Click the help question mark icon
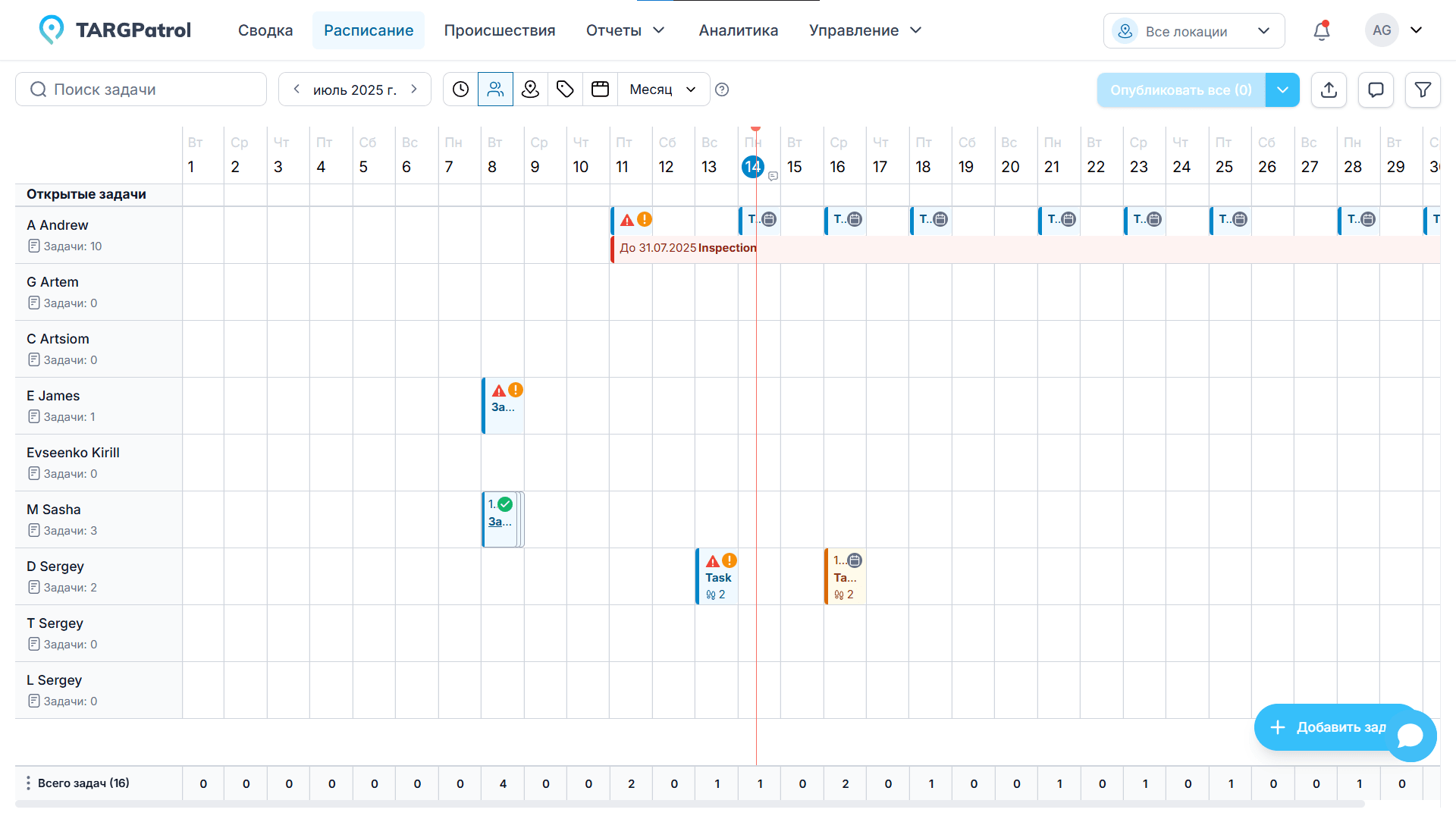This screenshot has height=819, width=1456. tap(722, 89)
